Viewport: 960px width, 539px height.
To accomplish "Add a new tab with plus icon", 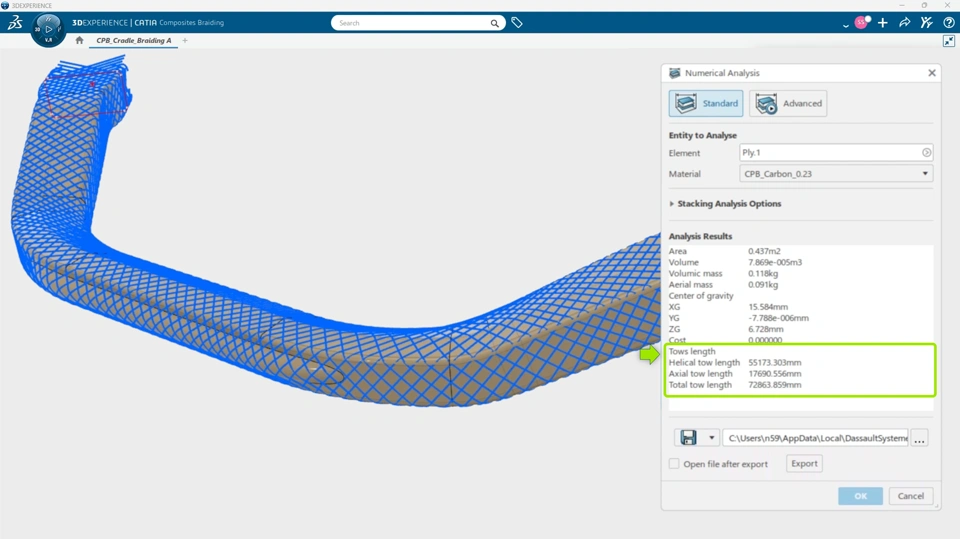I will 185,40.
